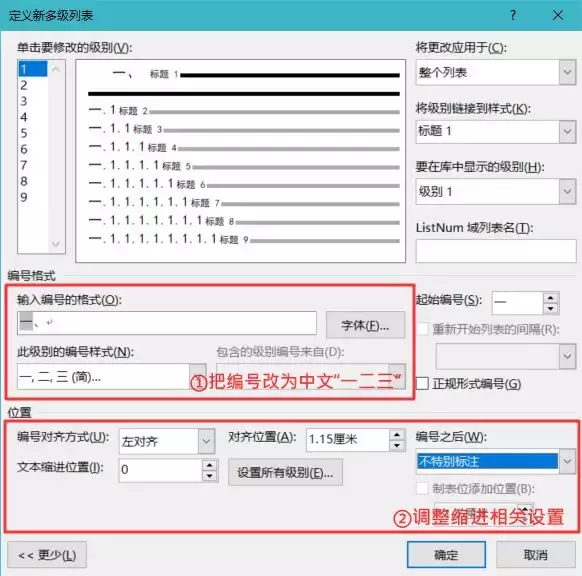Viewport: 582px width, 576px height.
Task: Increase the starting number with up arrow
Action: [x=550, y=298]
